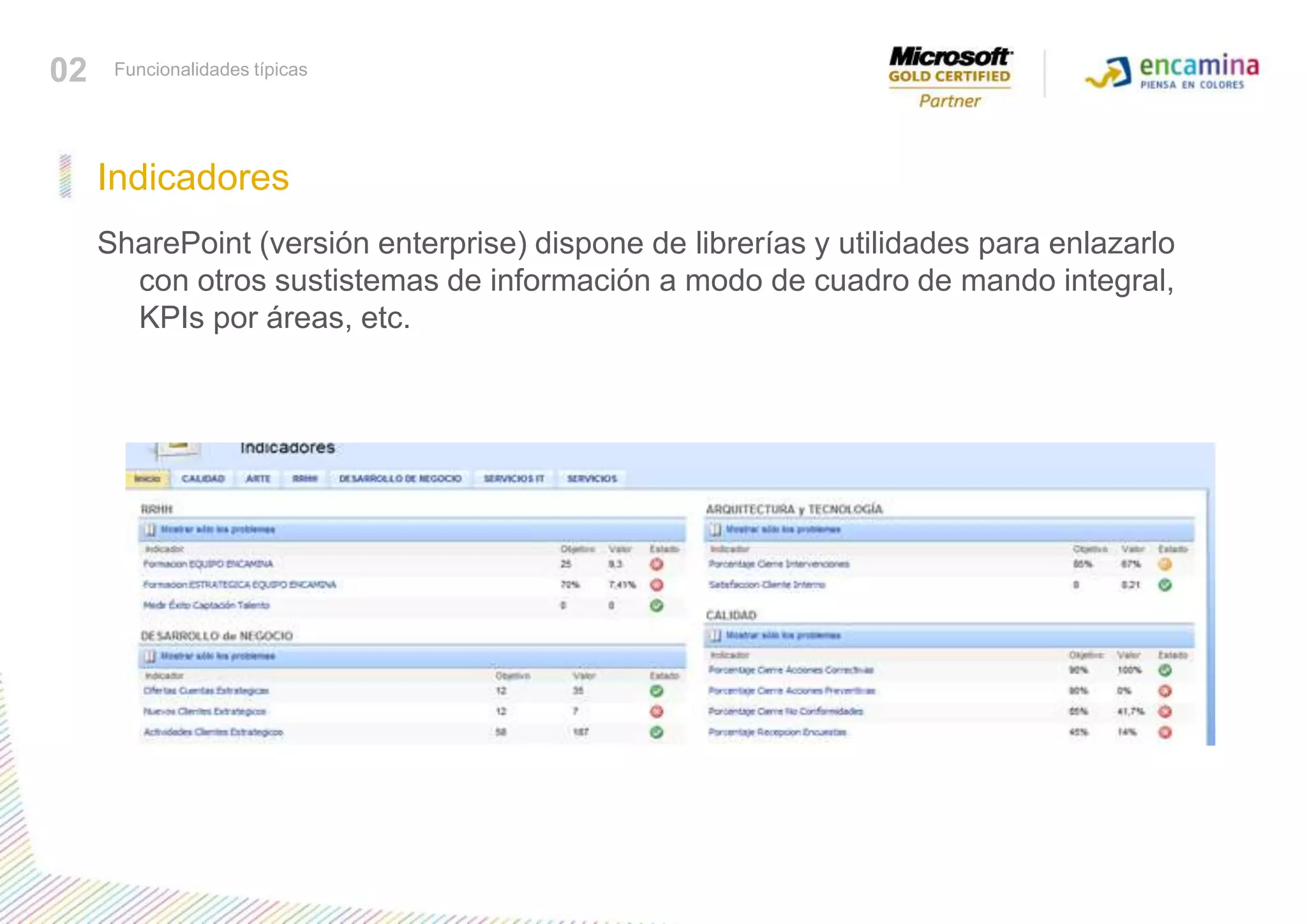The image size is (1307, 924).
Task: Open indicator Porcentaje Cierre Acciones Preventivas
Action: coord(792,690)
